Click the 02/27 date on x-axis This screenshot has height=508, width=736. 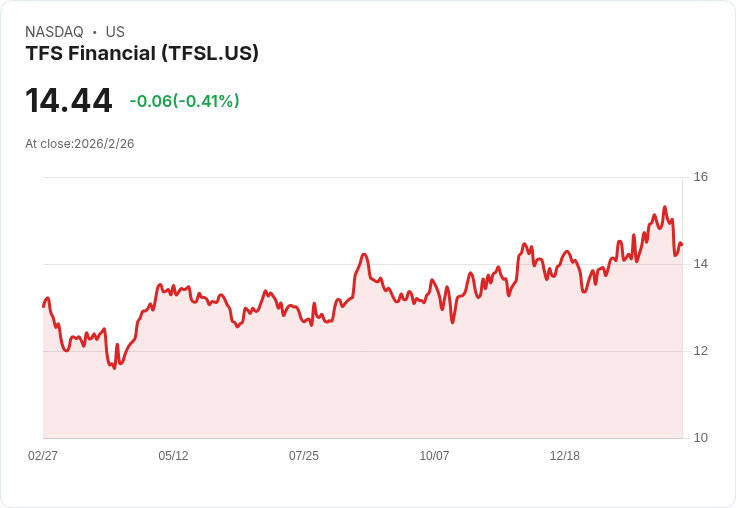(43, 456)
